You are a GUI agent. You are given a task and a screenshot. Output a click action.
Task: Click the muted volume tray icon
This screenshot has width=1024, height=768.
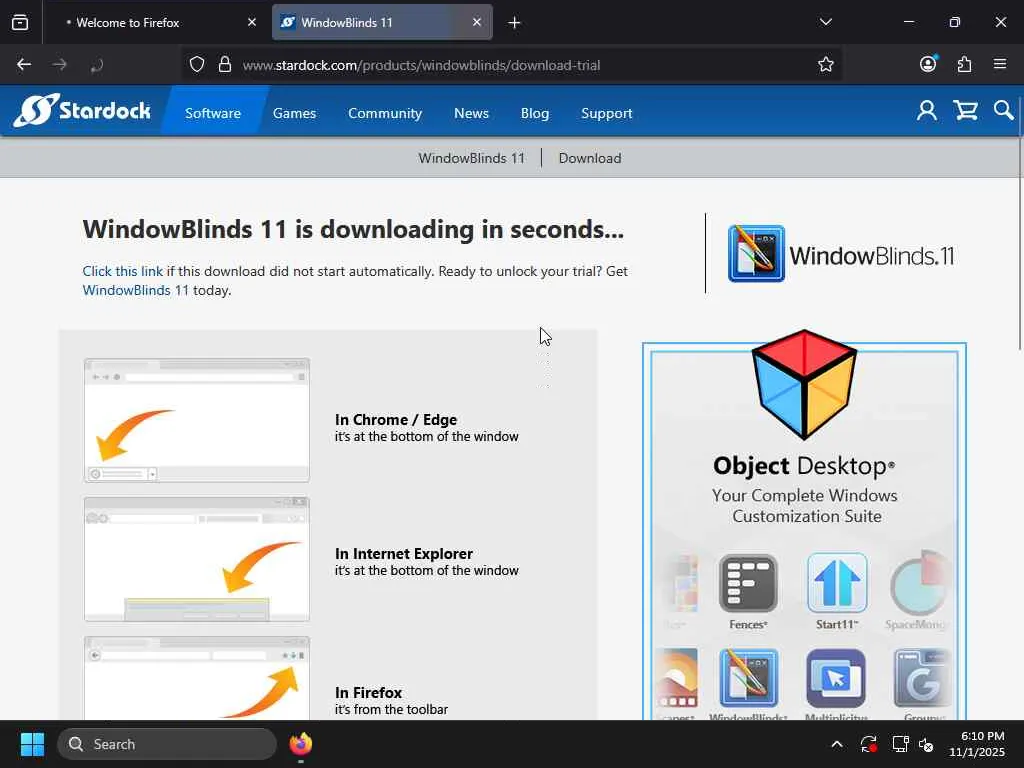click(x=926, y=744)
